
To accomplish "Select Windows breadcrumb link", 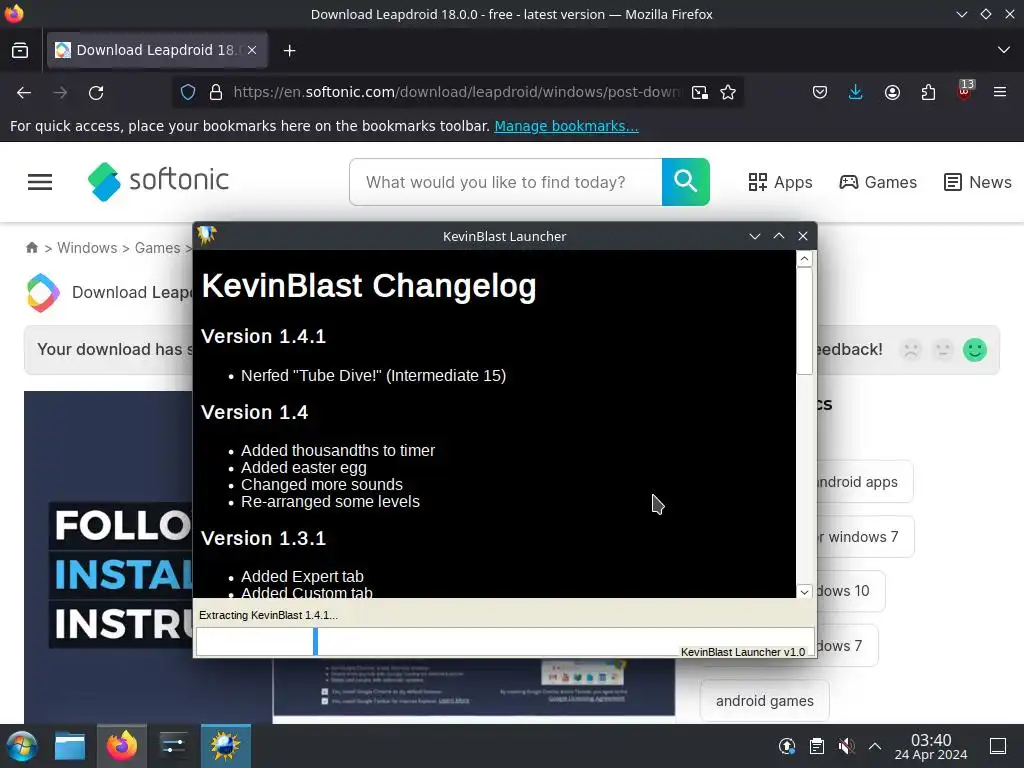I will point(87,248).
